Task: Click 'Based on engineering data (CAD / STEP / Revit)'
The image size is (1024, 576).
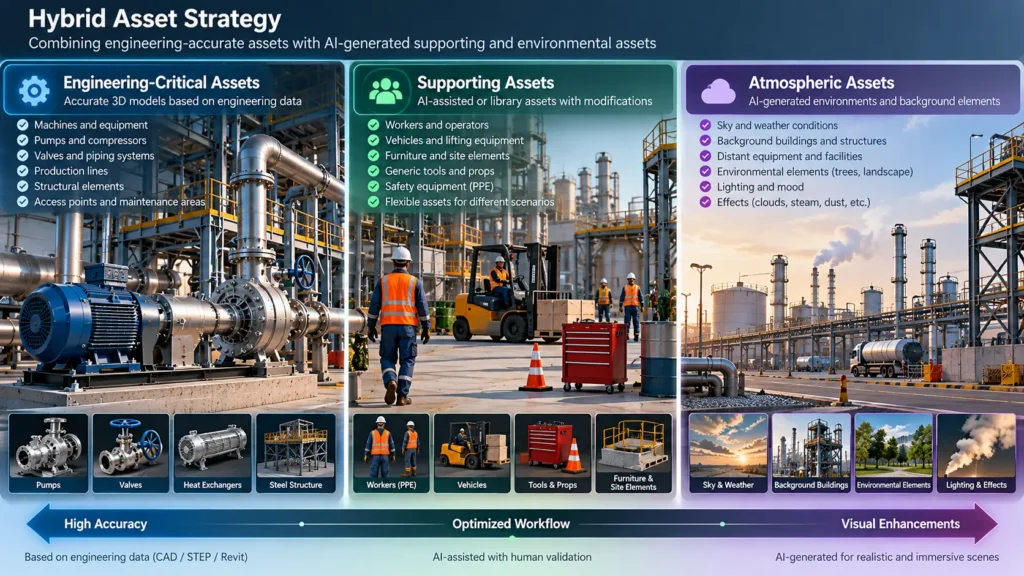Action: 136,557
